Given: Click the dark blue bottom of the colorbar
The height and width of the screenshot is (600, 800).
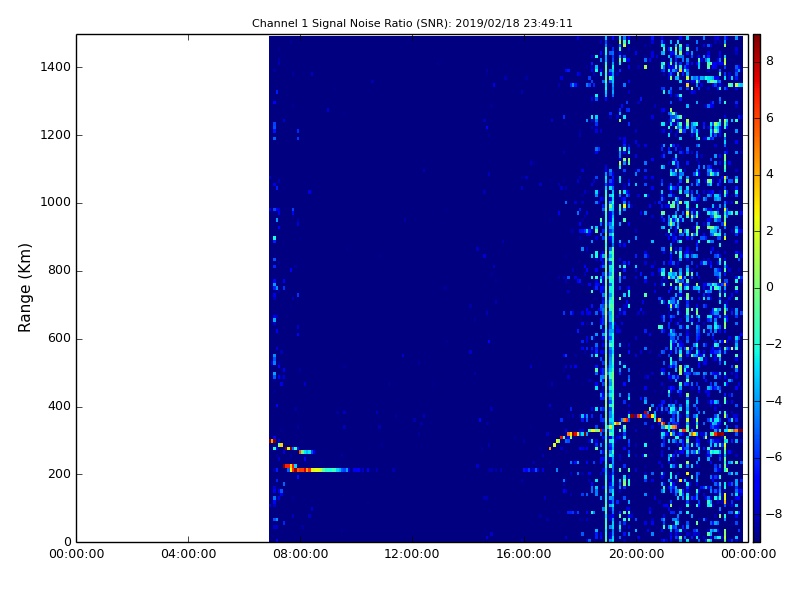Looking at the screenshot, I should [x=757, y=535].
